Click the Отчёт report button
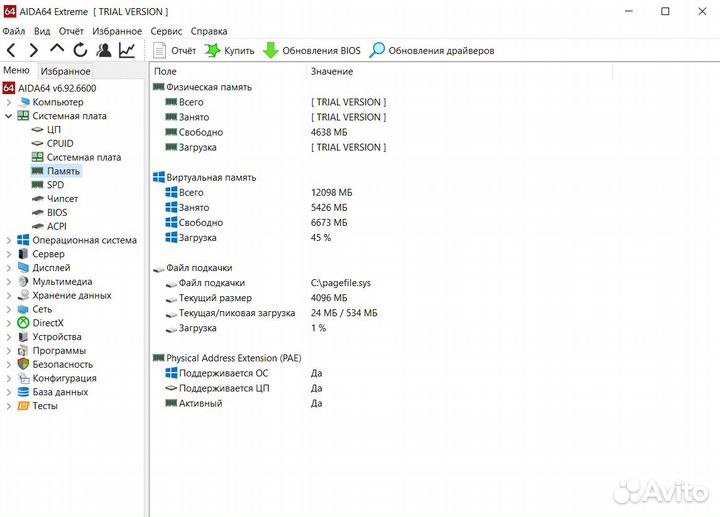Screen dimensions: 720x517 [174, 51]
